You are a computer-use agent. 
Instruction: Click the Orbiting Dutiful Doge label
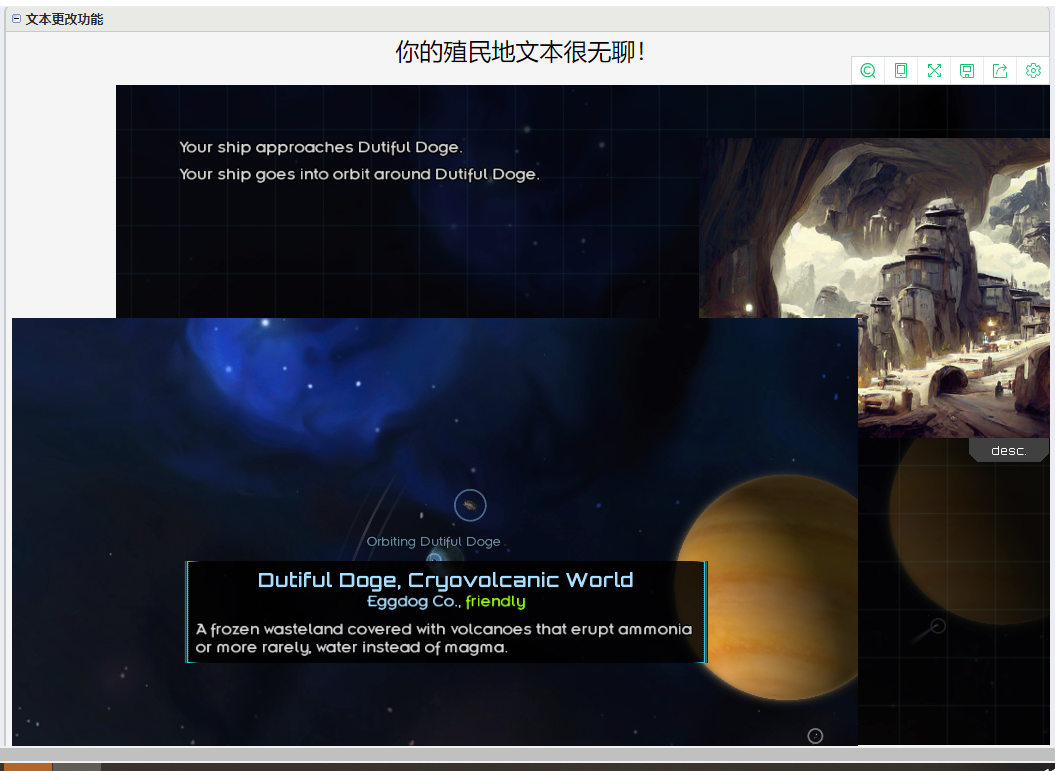[x=433, y=542]
